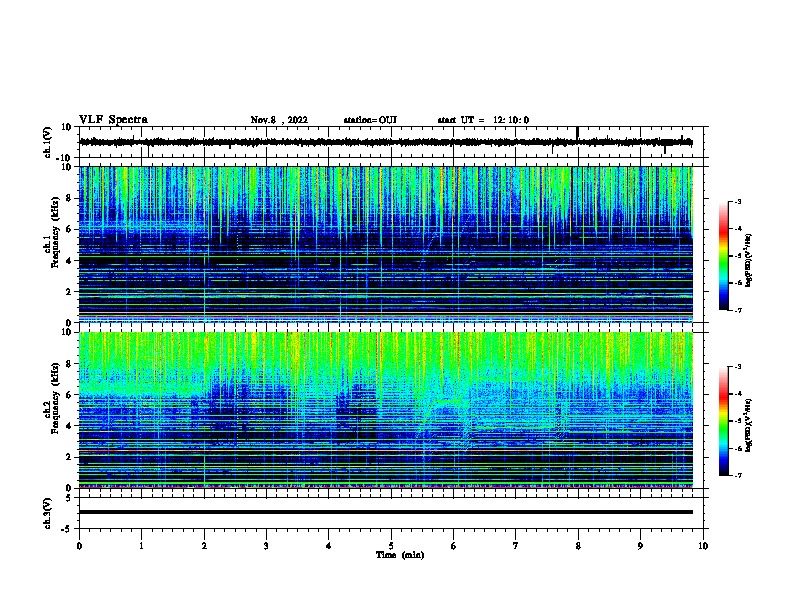Click the "8" kHz tick on ch.2 frequency axis

click(x=69, y=364)
